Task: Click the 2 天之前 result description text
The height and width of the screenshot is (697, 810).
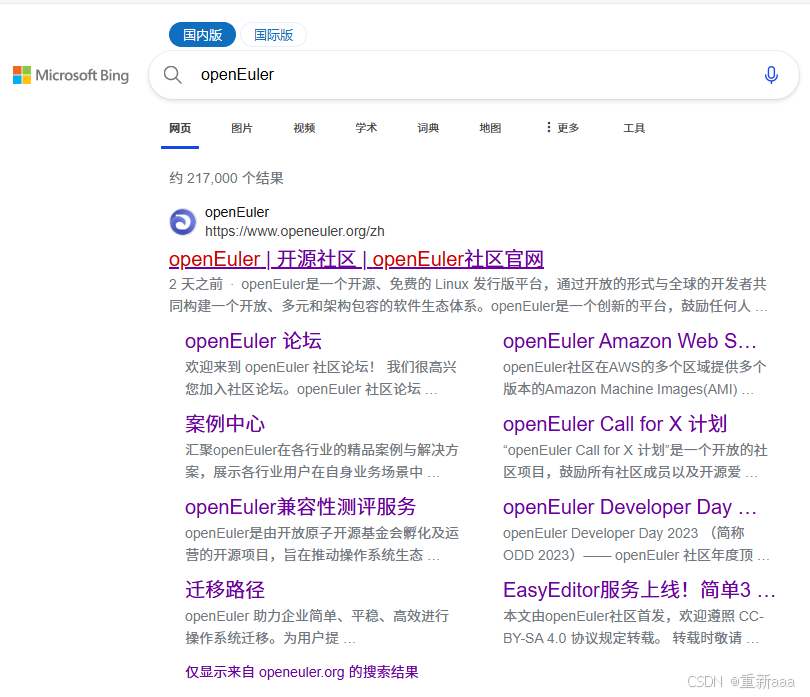Action: (468, 295)
